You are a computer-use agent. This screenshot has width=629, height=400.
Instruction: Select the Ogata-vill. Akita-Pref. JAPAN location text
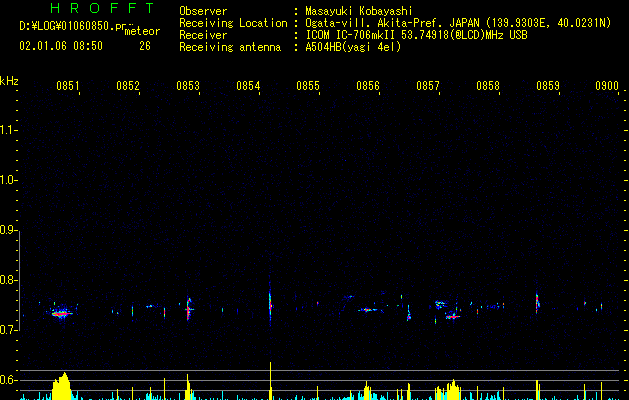click(458, 23)
